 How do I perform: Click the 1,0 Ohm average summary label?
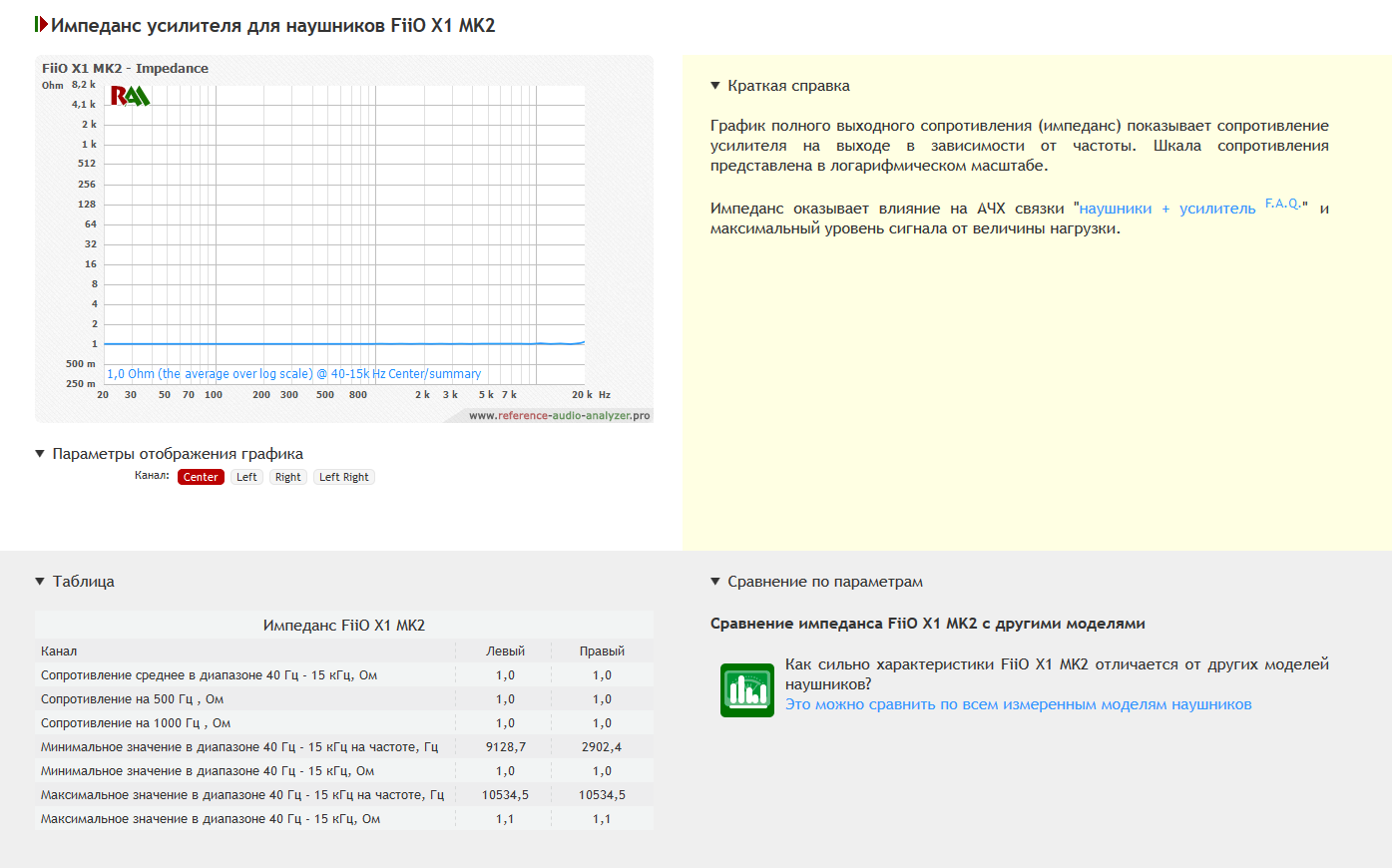pyautogui.click(x=293, y=374)
